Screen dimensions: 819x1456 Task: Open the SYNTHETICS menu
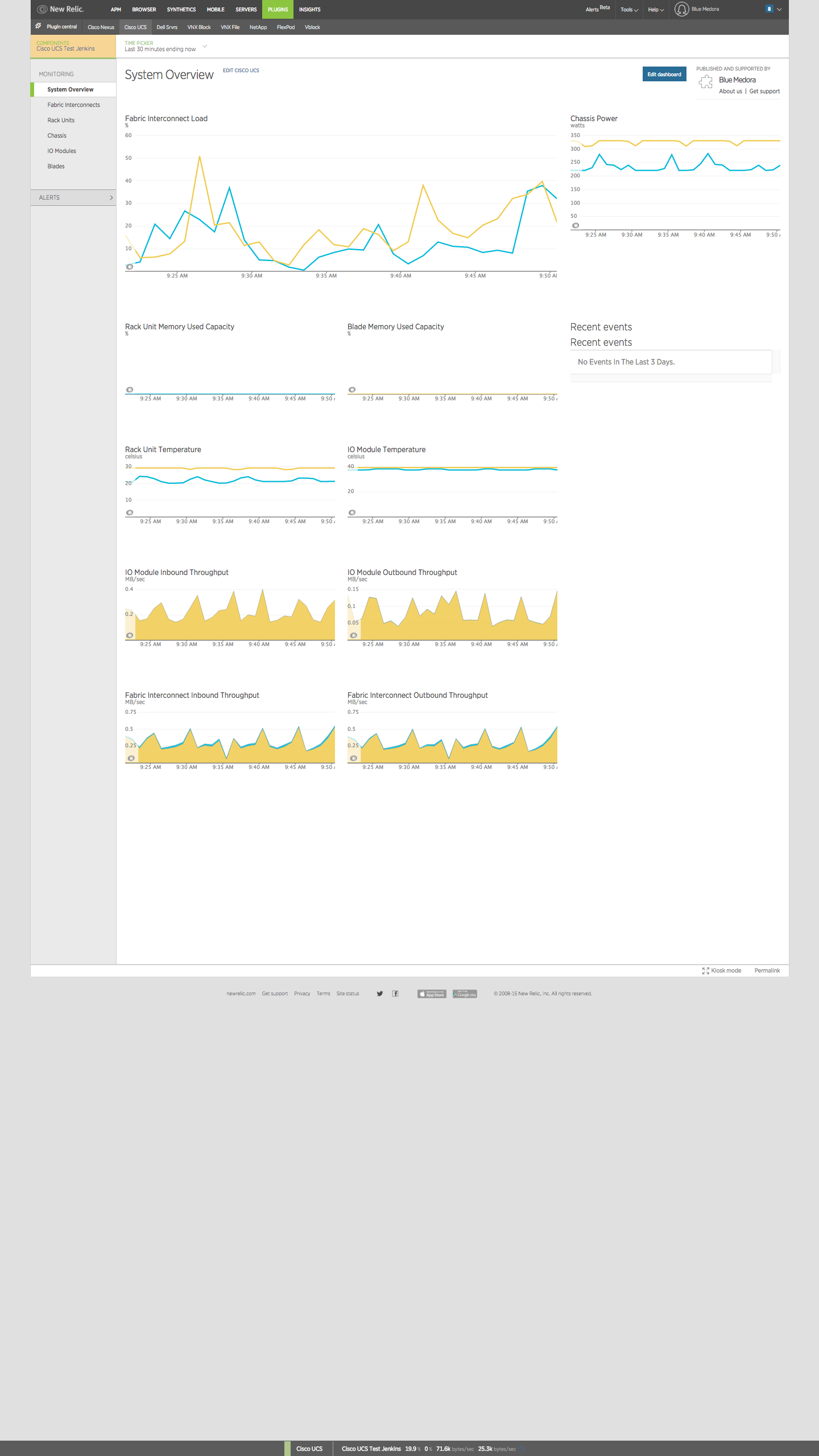point(181,10)
